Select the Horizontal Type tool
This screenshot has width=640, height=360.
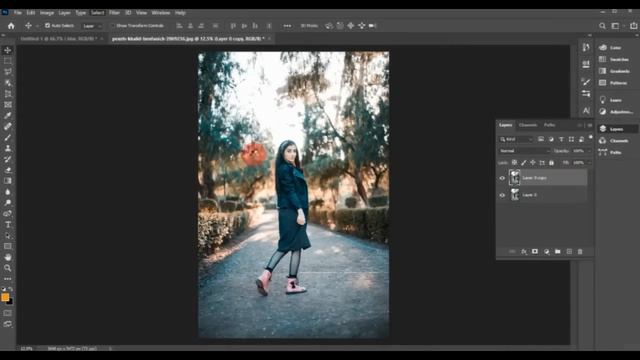click(8, 224)
